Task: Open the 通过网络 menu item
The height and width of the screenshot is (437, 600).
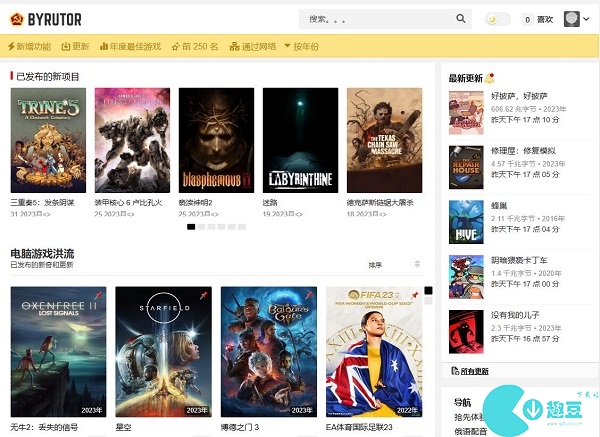Action: 253,47
